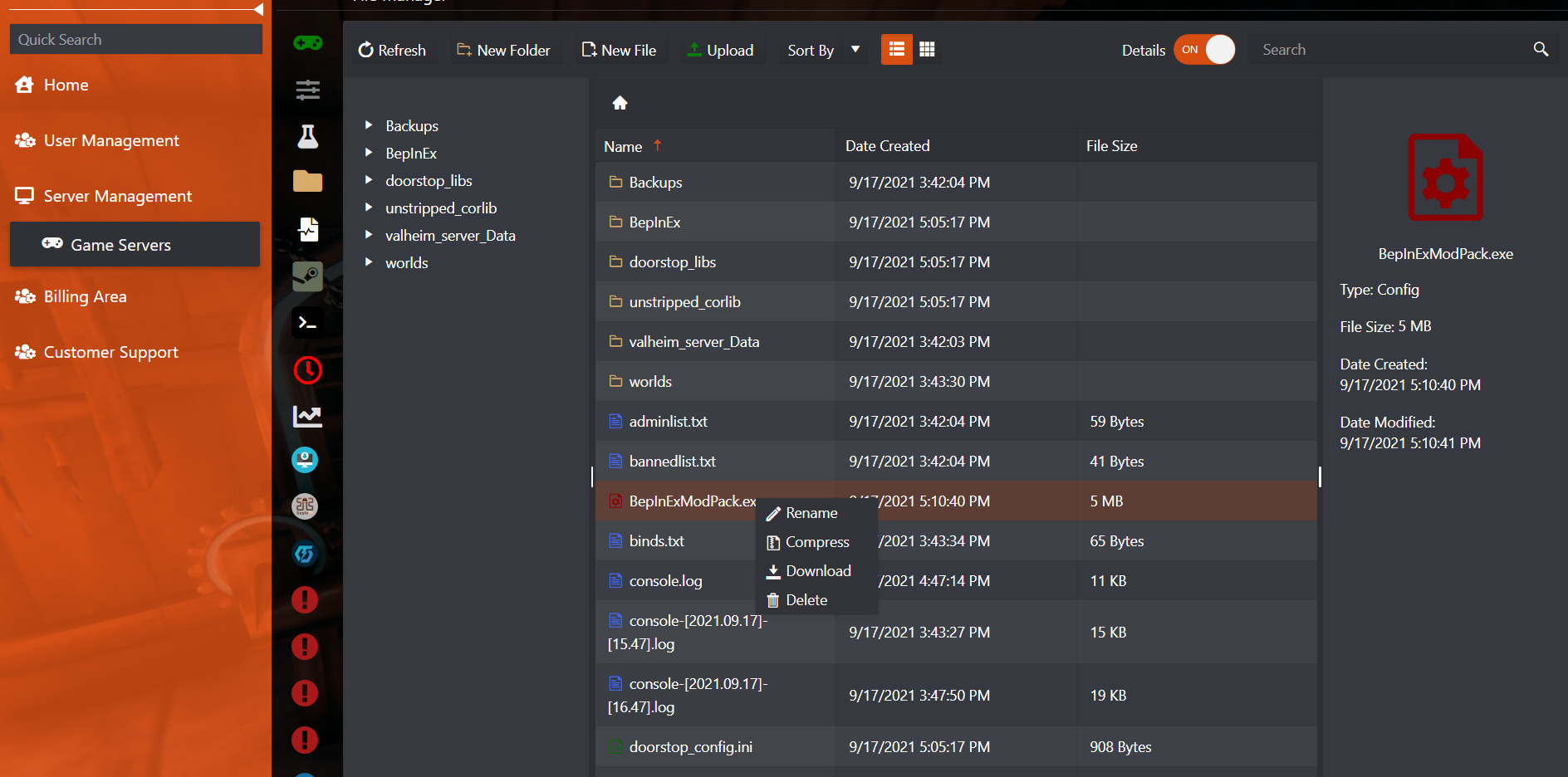
Task: Expand the doorstop_libs tree folder
Action: (369, 180)
